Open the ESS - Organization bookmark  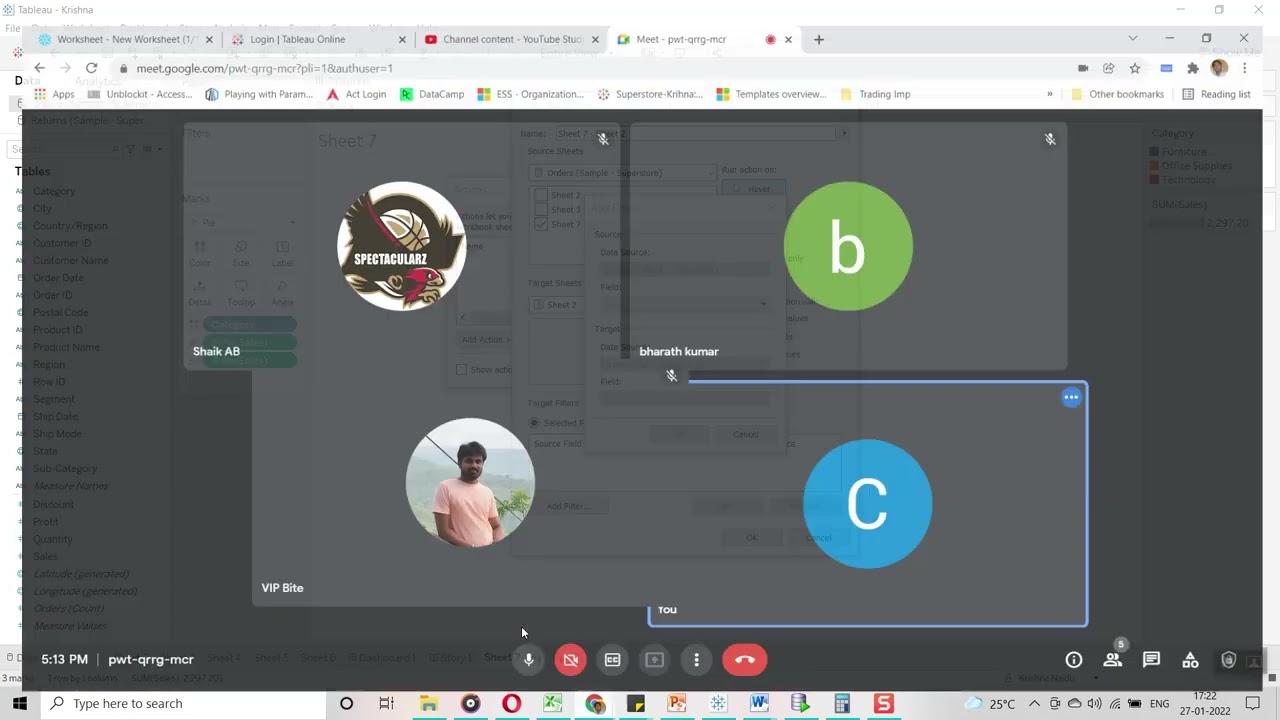(531, 94)
